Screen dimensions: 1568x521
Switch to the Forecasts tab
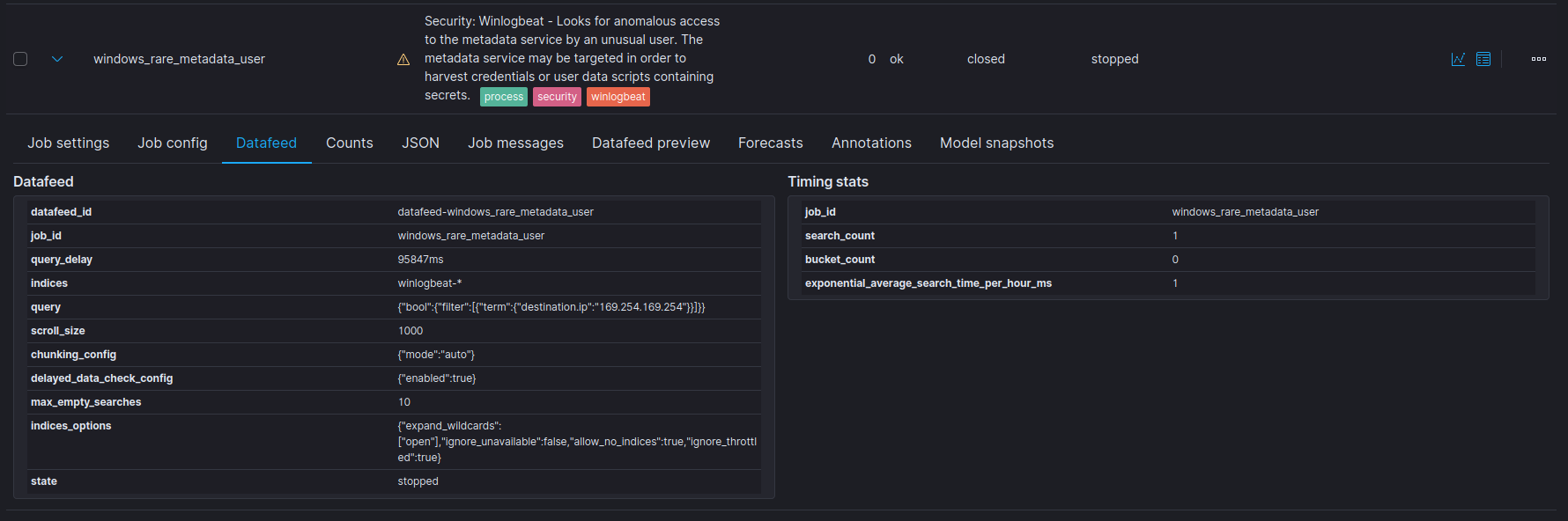(x=771, y=143)
